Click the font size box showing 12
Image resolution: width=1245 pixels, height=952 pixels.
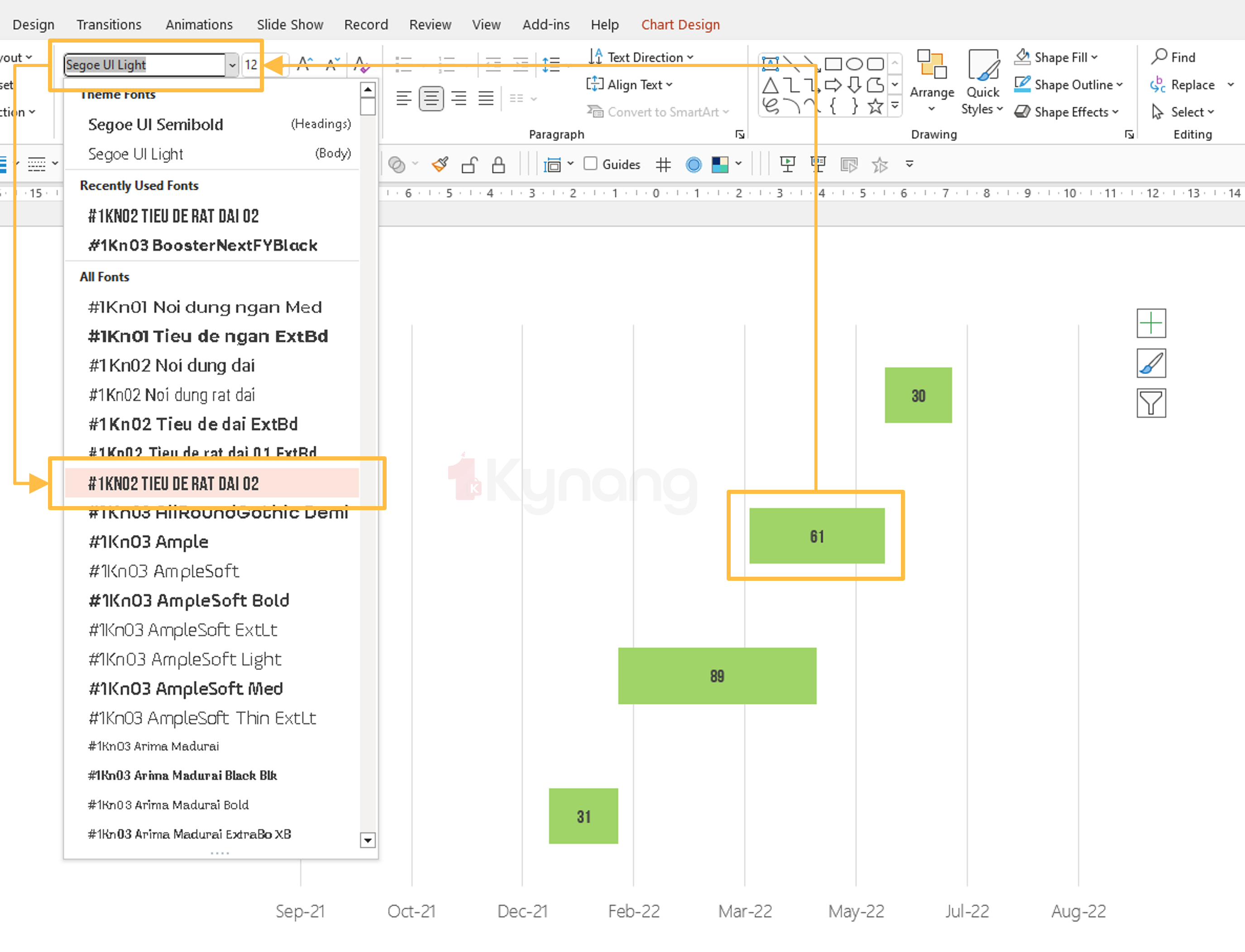(x=251, y=65)
